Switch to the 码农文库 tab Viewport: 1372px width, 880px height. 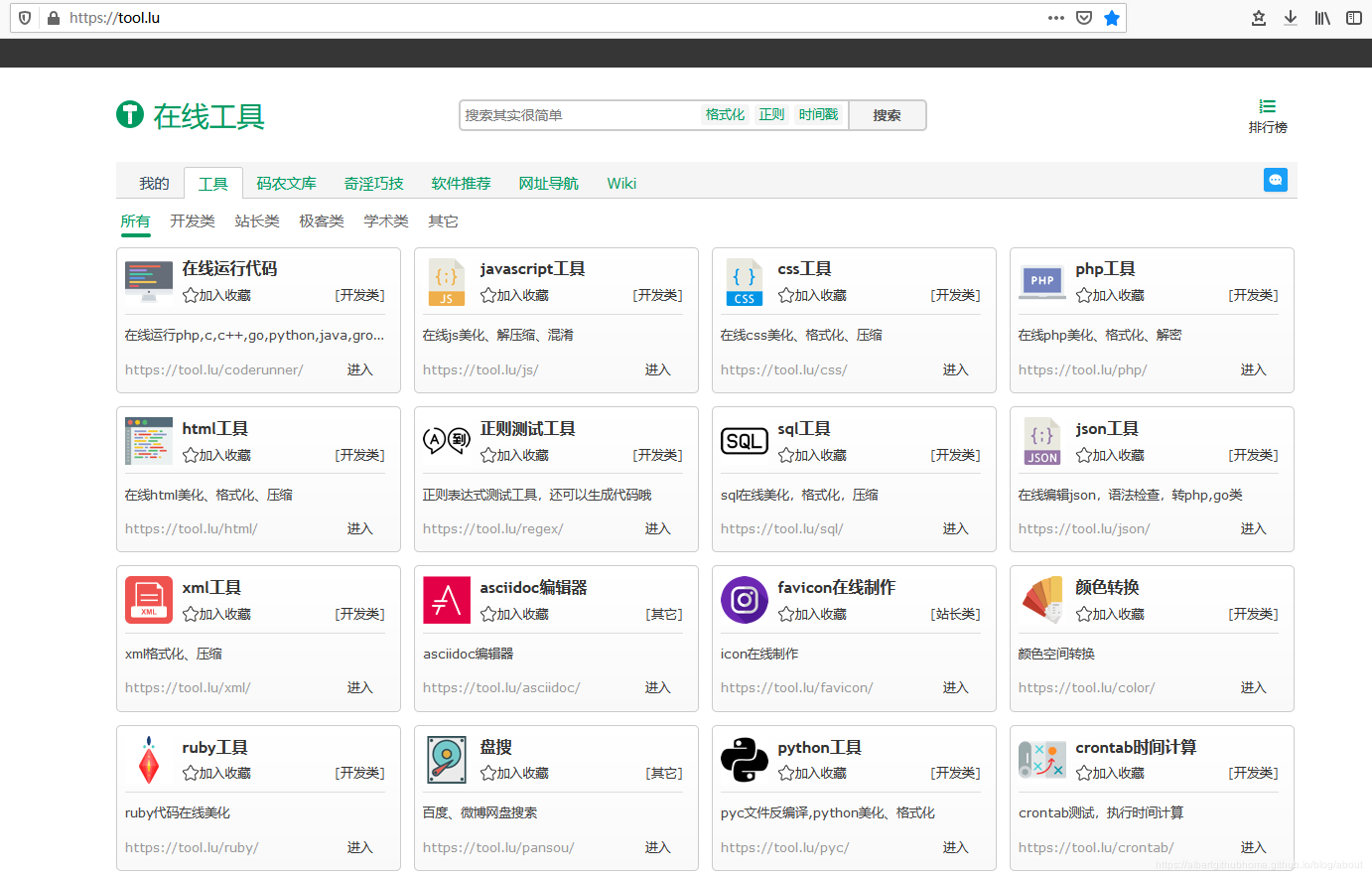286,183
